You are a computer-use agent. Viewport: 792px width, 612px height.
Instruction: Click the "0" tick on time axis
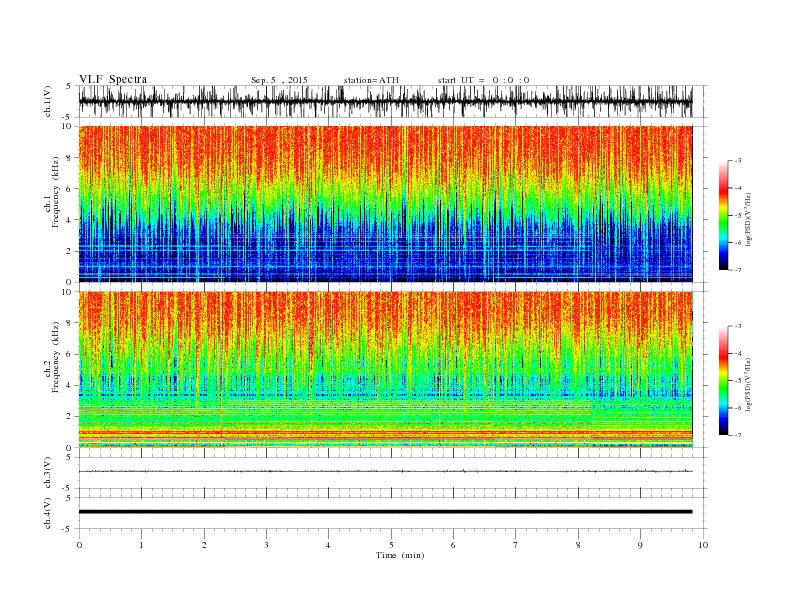pos(79,545)
